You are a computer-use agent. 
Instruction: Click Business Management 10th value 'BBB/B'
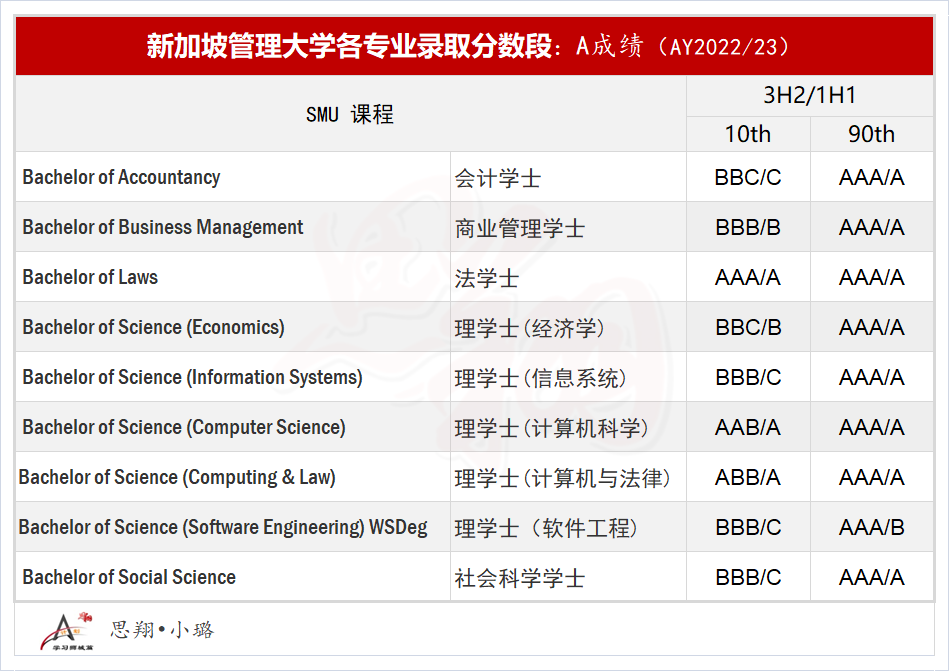(x=747, y=227)
